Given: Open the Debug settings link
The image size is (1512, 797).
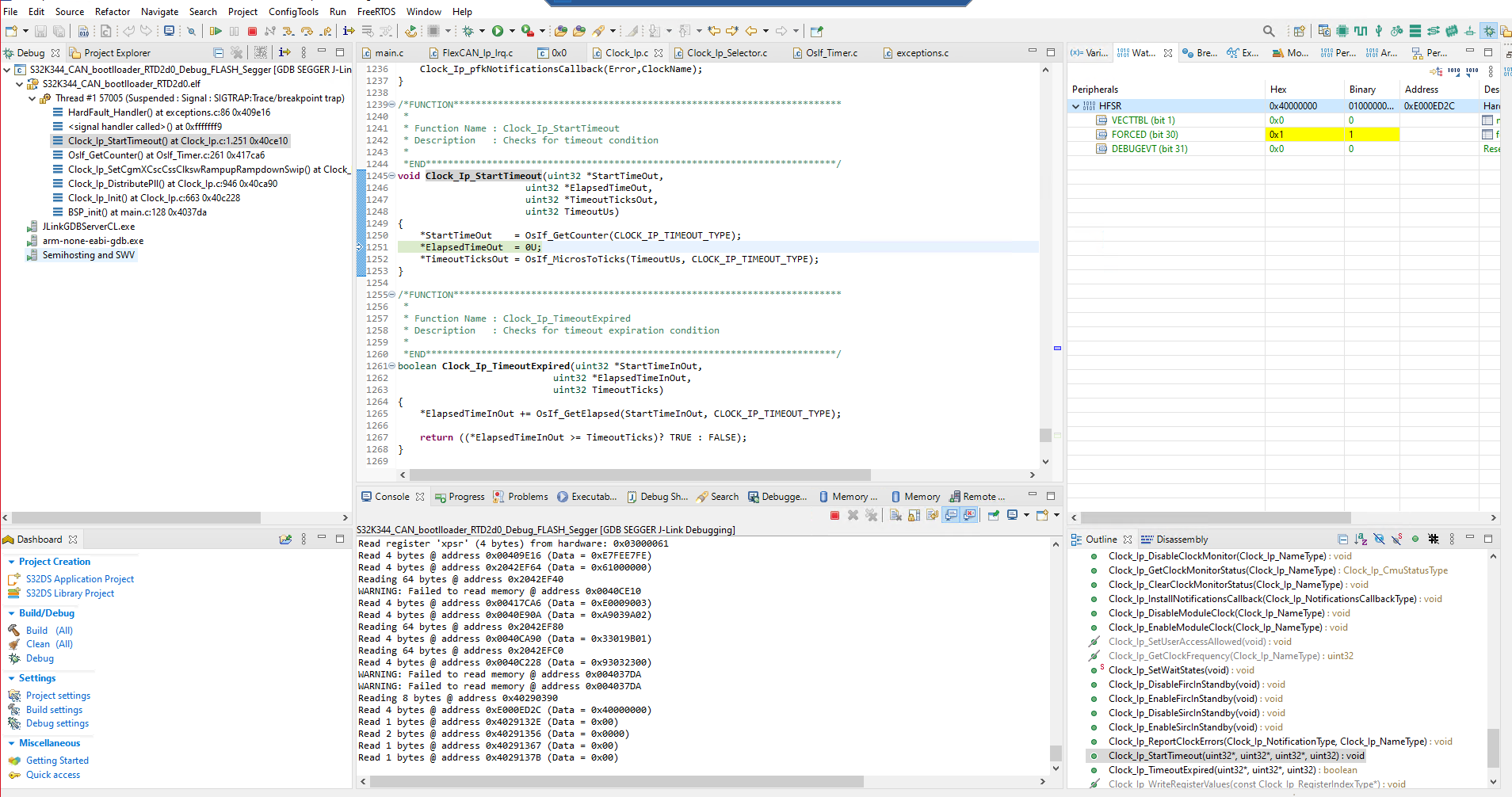Looking at the screenshot, I should click(57, 723).
